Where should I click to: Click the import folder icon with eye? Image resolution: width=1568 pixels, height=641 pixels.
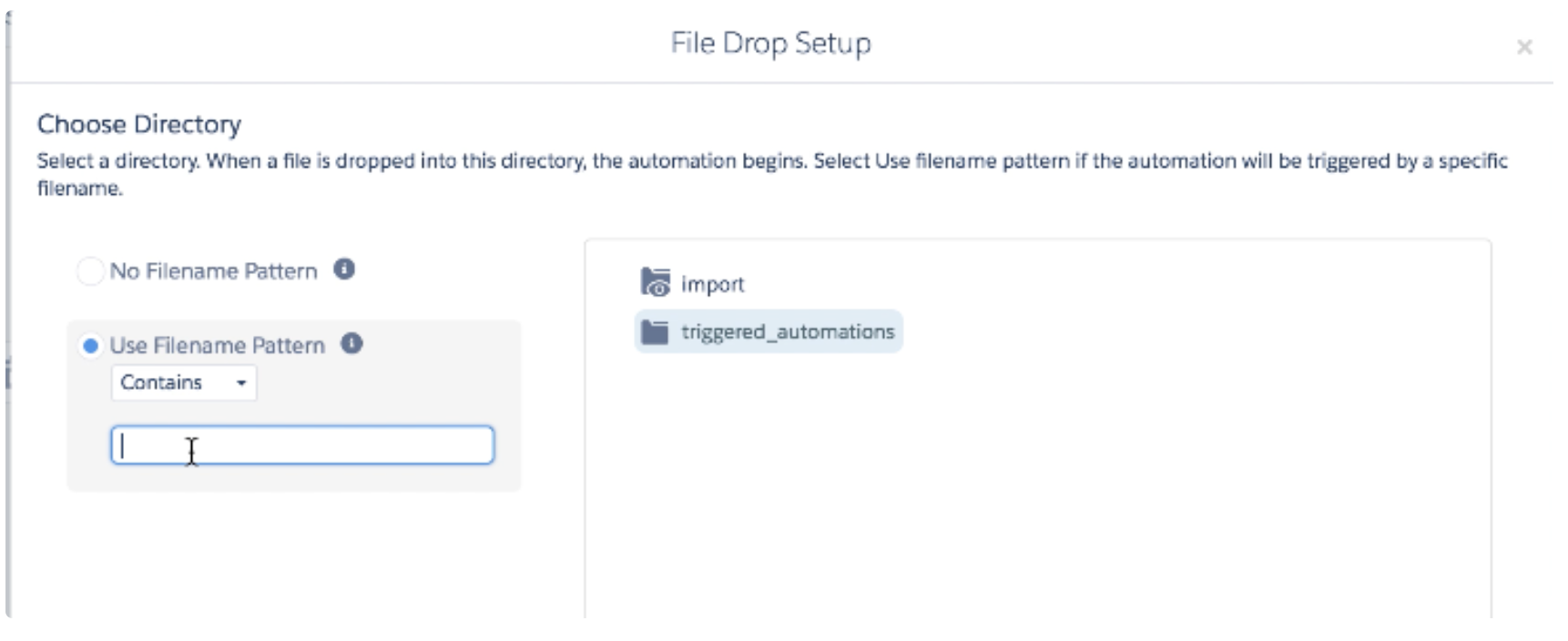[655, 283]
